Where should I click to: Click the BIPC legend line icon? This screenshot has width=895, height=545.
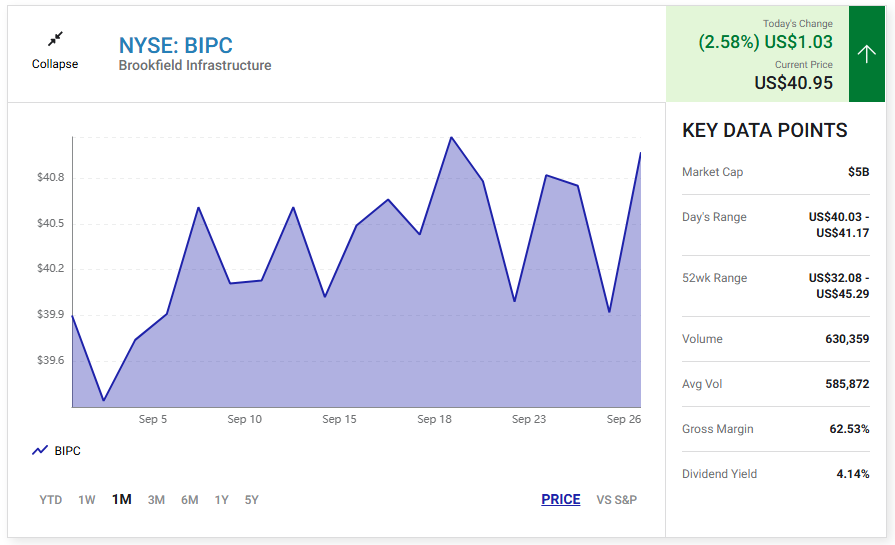click(40, 450)
